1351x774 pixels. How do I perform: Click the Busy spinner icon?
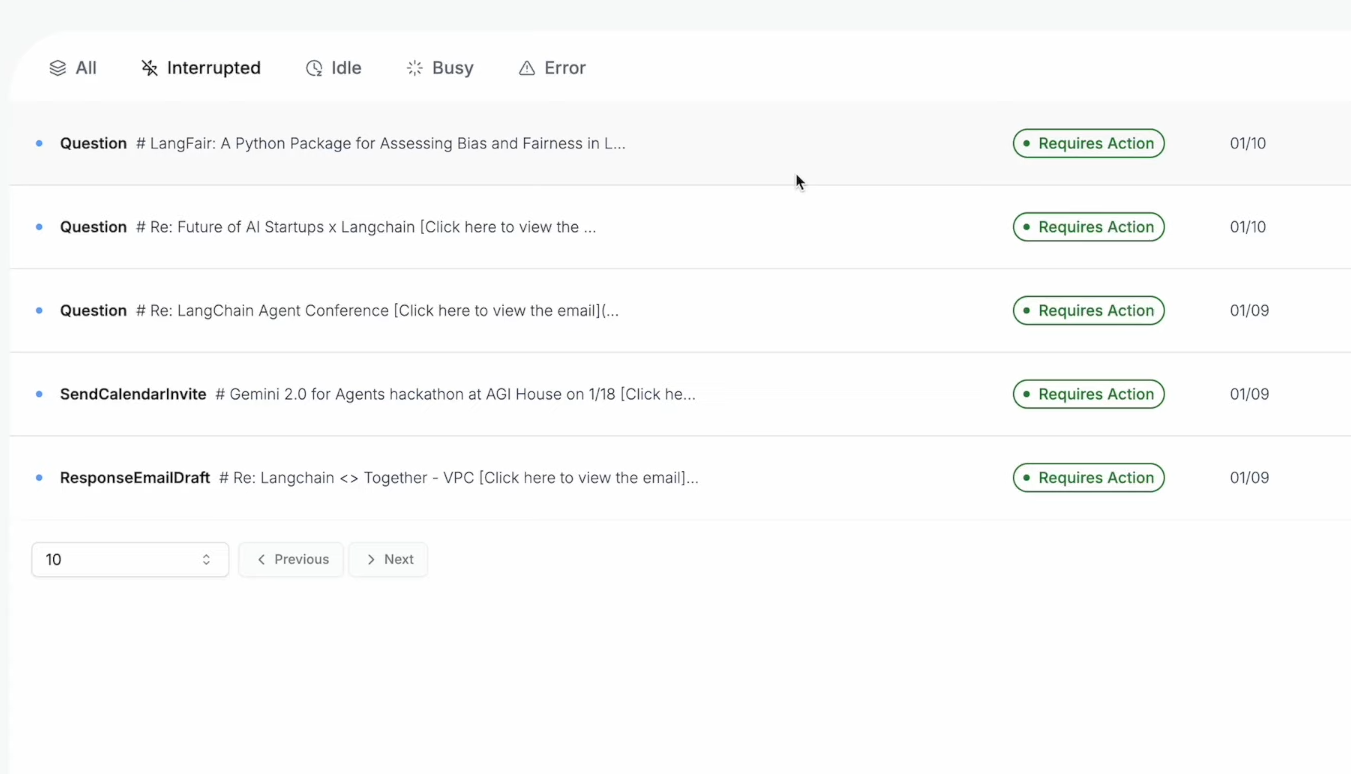click(415, 68)
